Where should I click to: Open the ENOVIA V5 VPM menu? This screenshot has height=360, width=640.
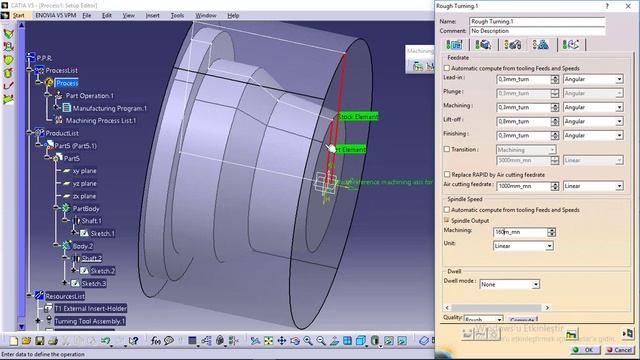(56, 16)
